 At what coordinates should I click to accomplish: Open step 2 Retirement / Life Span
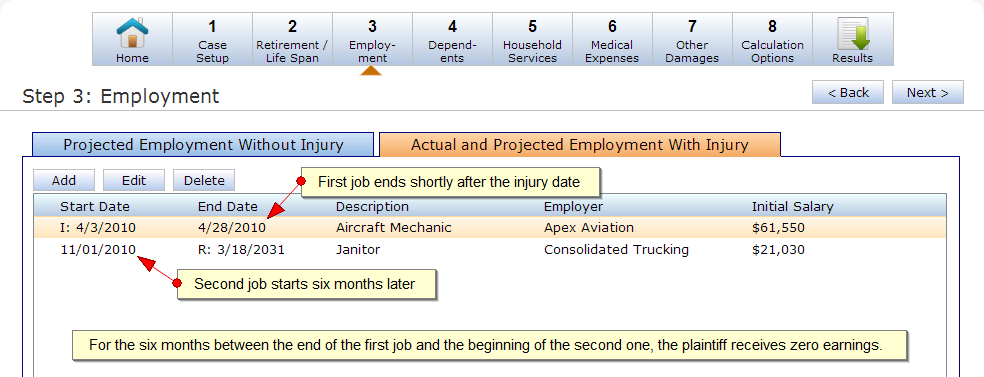[x=292, y=39]
